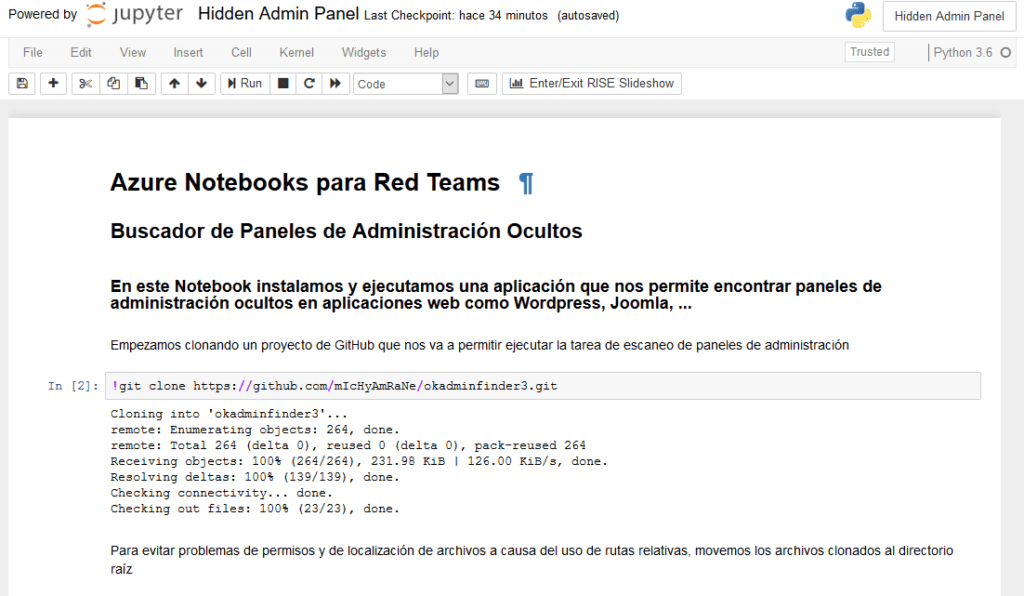The height and width of the screenshot is (596, 1024).
Task: Run the selected cell
Action: [245, 84]
